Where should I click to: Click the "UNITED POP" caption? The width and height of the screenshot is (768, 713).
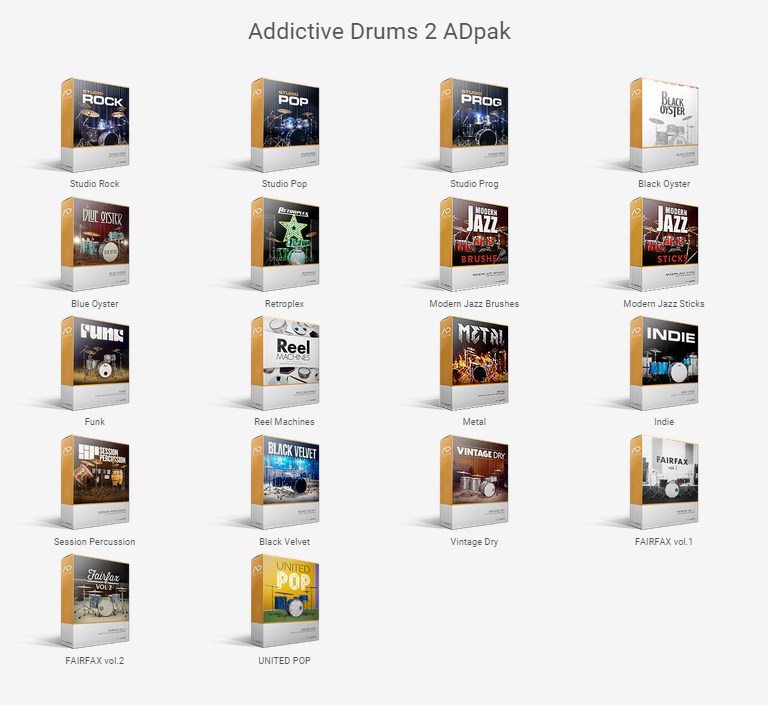285,661
